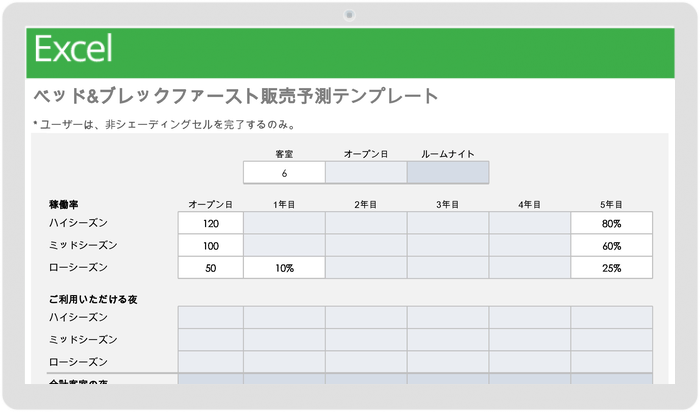Viewport: 700px width, 412px height.
Task: Select the ローシーズン 1年目 cell with 10%
Action: point(284,268)
